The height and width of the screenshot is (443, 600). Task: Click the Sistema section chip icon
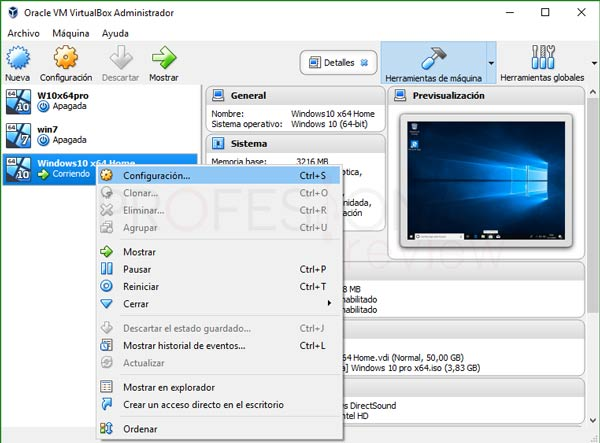pos(218,143)
